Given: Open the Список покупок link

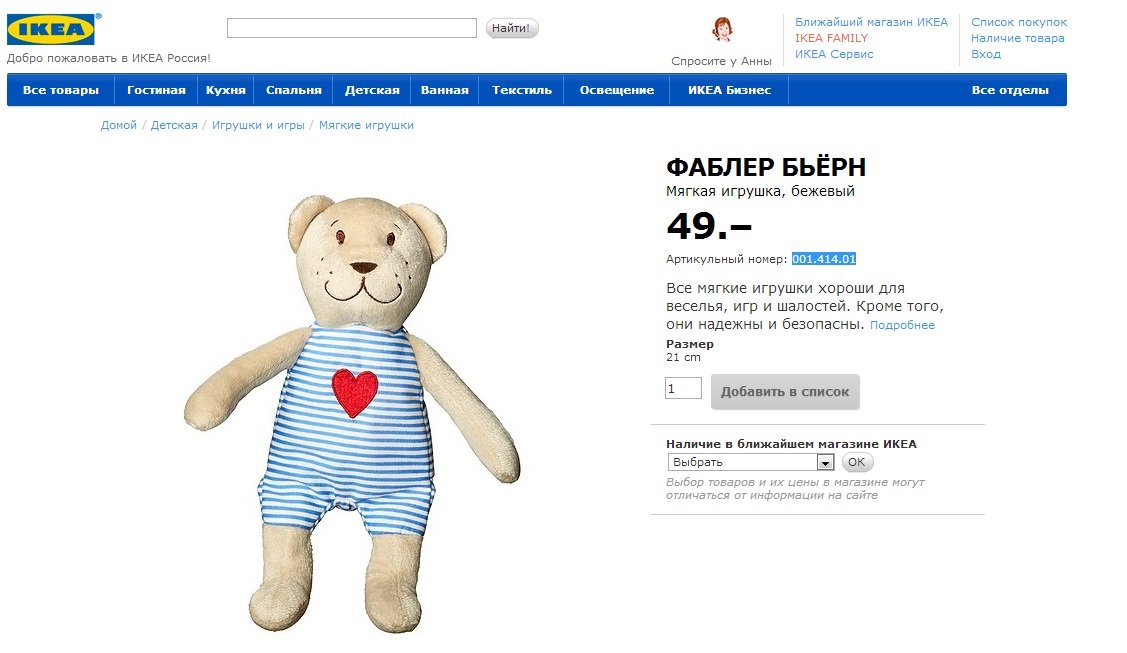Looking at the screenshot, I should pos(1018,22).
